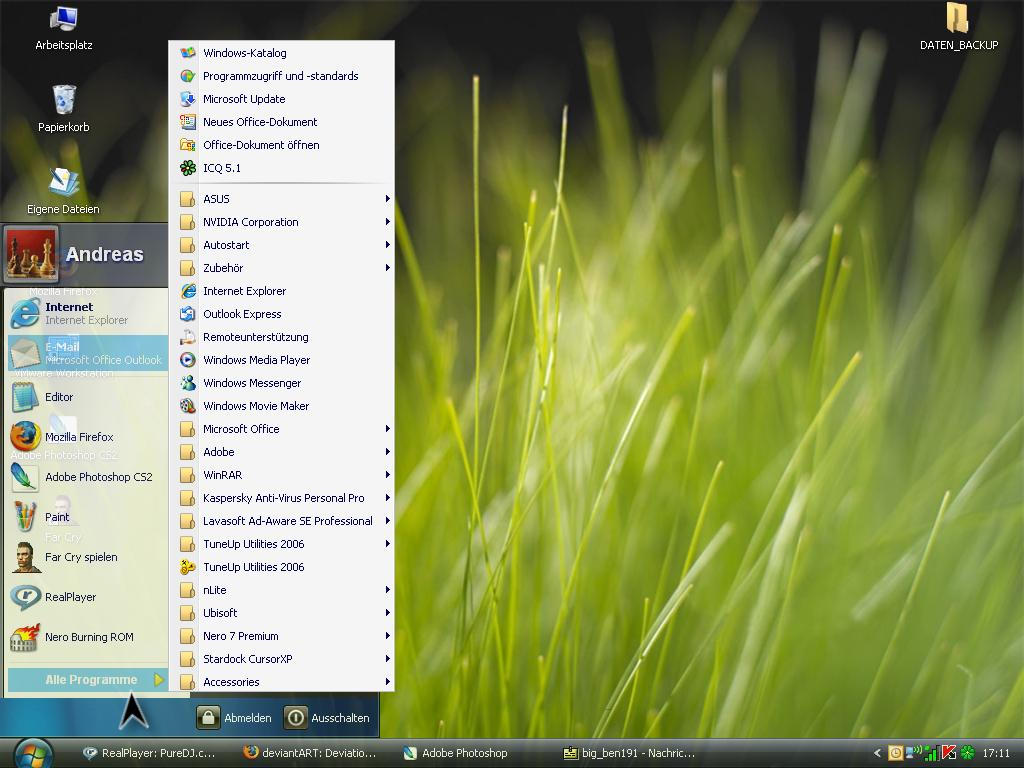Open E-Mail Microsoft Office Outlook entry
This screenshot has height=768, width=1024.
[87, 353]
